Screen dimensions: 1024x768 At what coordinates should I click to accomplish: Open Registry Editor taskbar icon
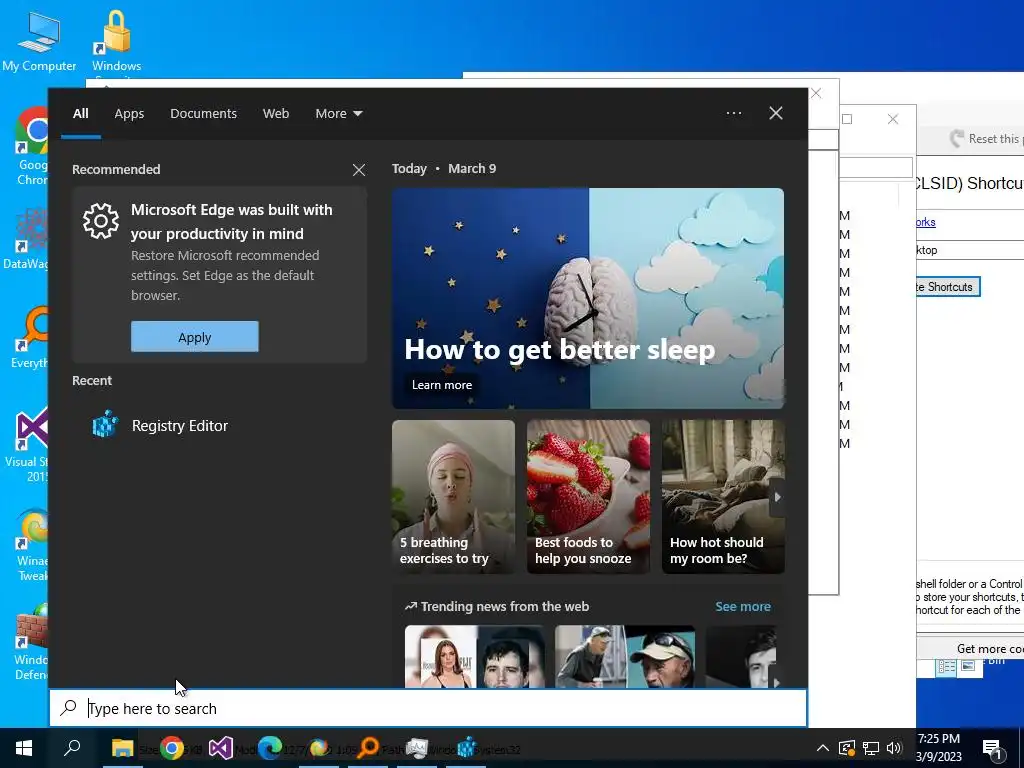[466, 748]
